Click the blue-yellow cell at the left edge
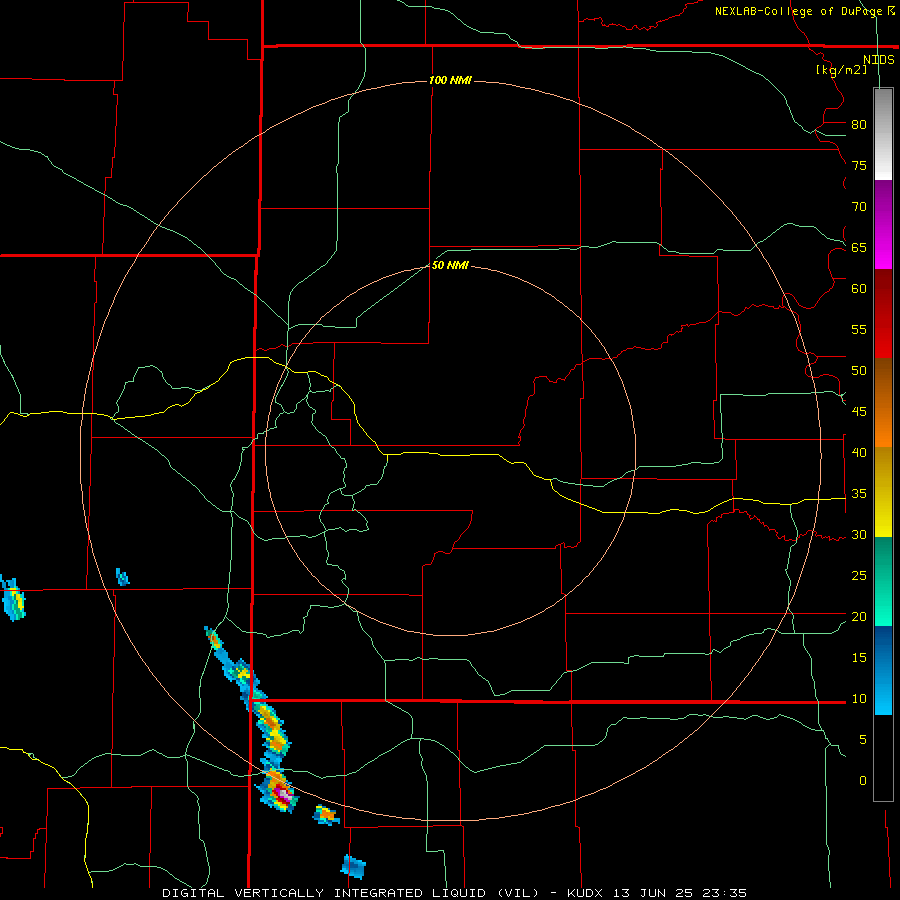This screenshot has height=900, width=900. (x=13, y=598)
